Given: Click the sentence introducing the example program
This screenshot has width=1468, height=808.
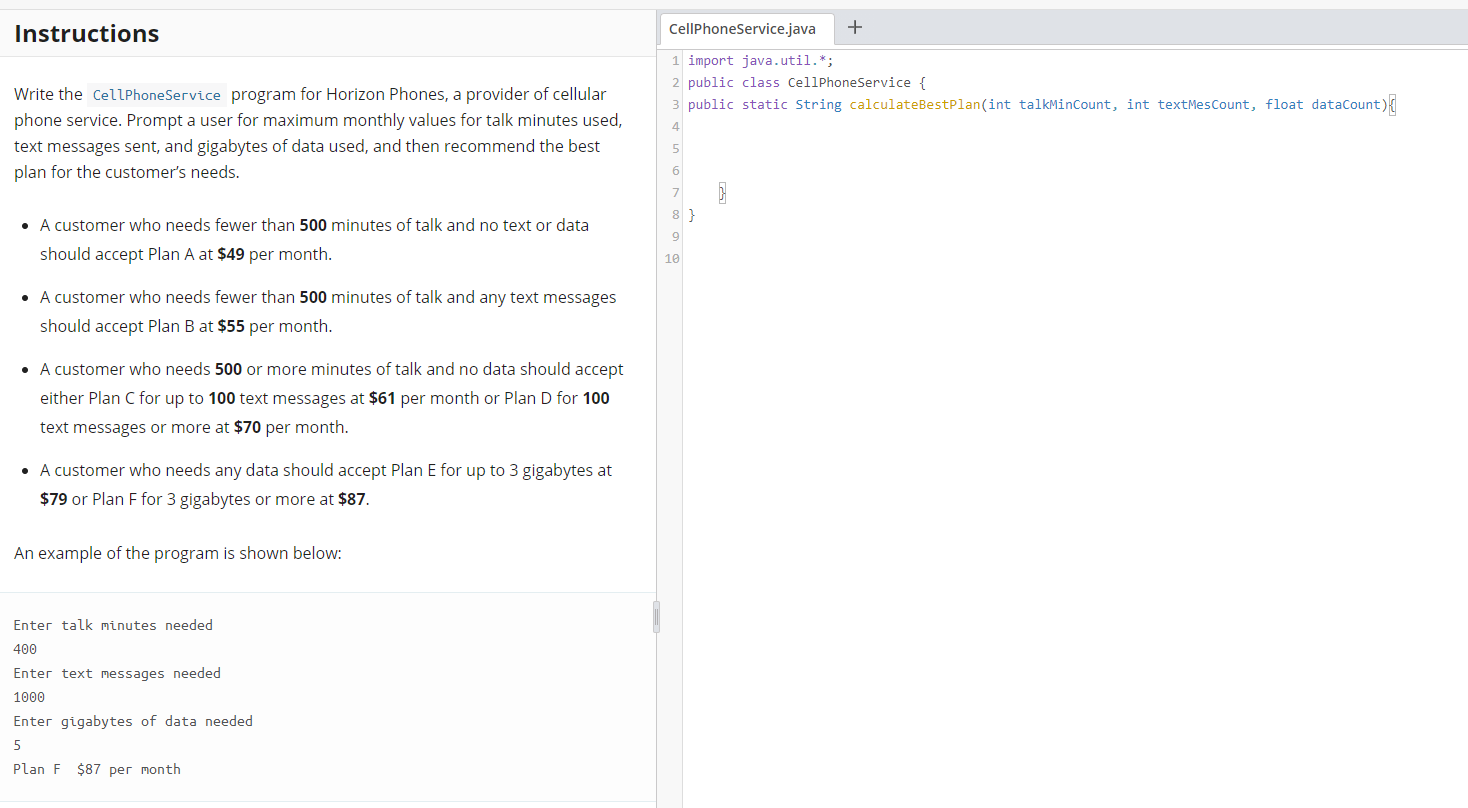Looking at the screenshot, I should pyautogui.click(x=178, y=553).
